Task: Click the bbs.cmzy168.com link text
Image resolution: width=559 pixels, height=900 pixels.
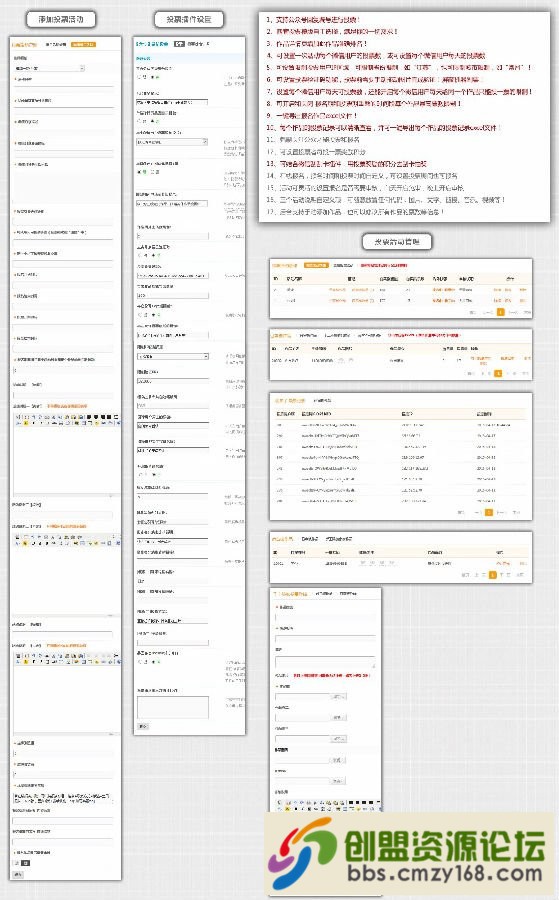Action: 445,874
